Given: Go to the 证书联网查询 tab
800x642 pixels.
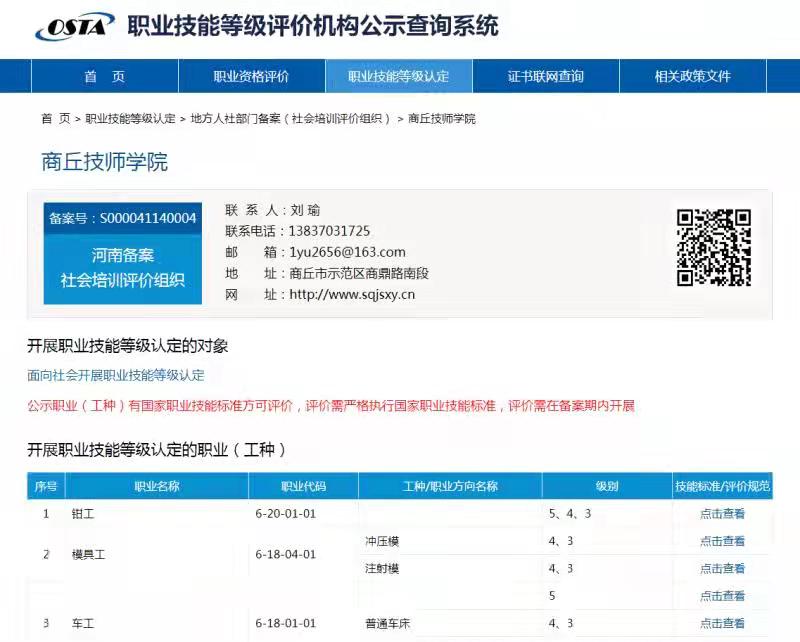Looking at the screenshot, I should tap(545, 76).
